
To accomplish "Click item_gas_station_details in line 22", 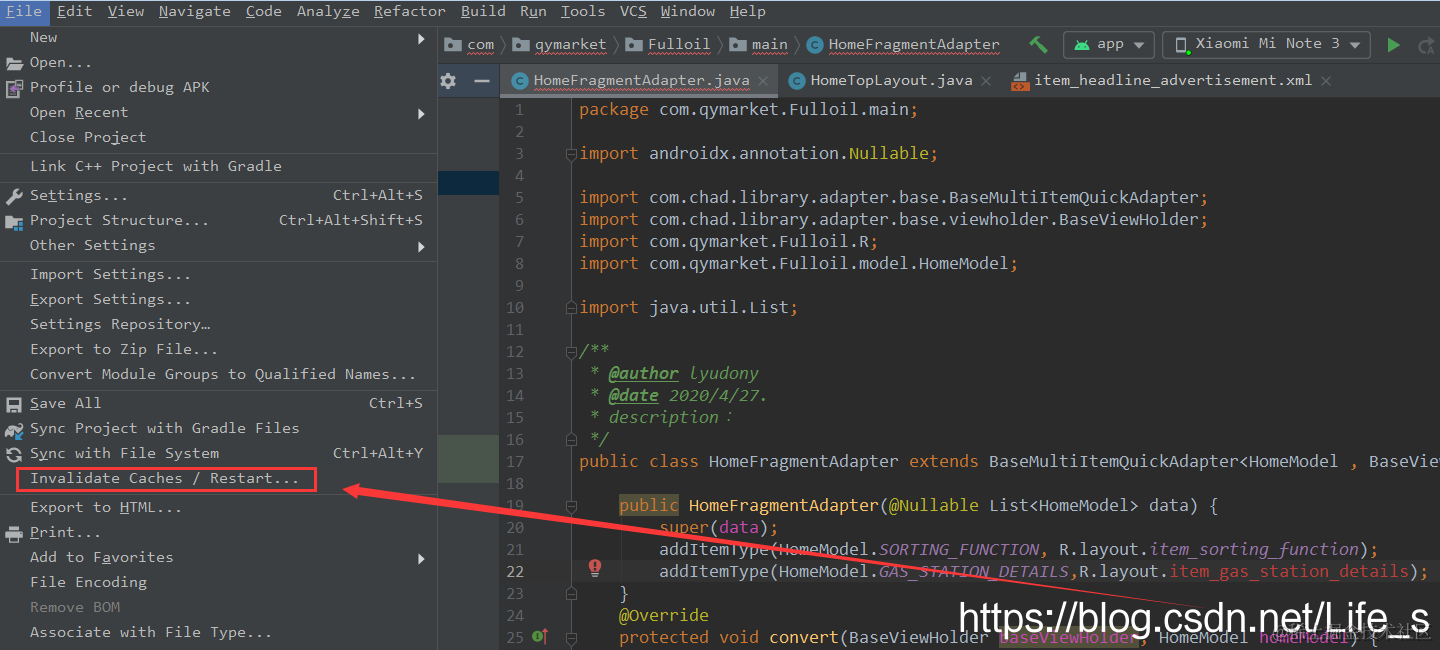I will pos(1289,571).
